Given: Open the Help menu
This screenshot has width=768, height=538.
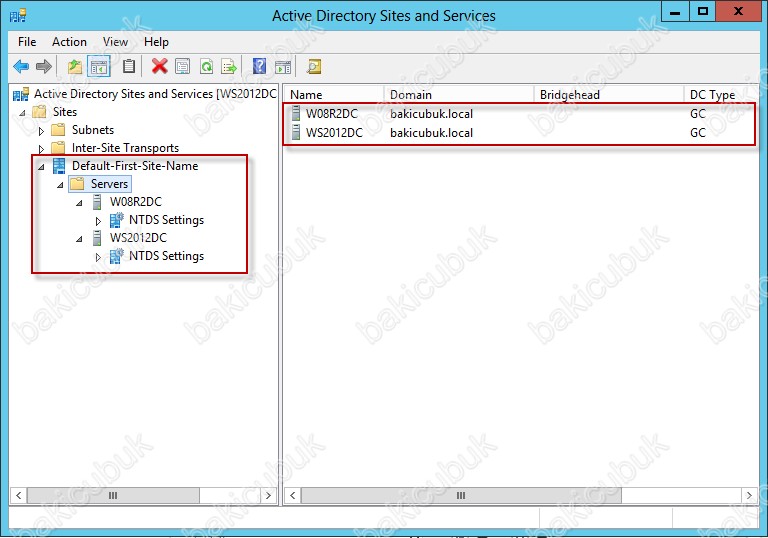Looking at the screenshot, I should [156, 42].
